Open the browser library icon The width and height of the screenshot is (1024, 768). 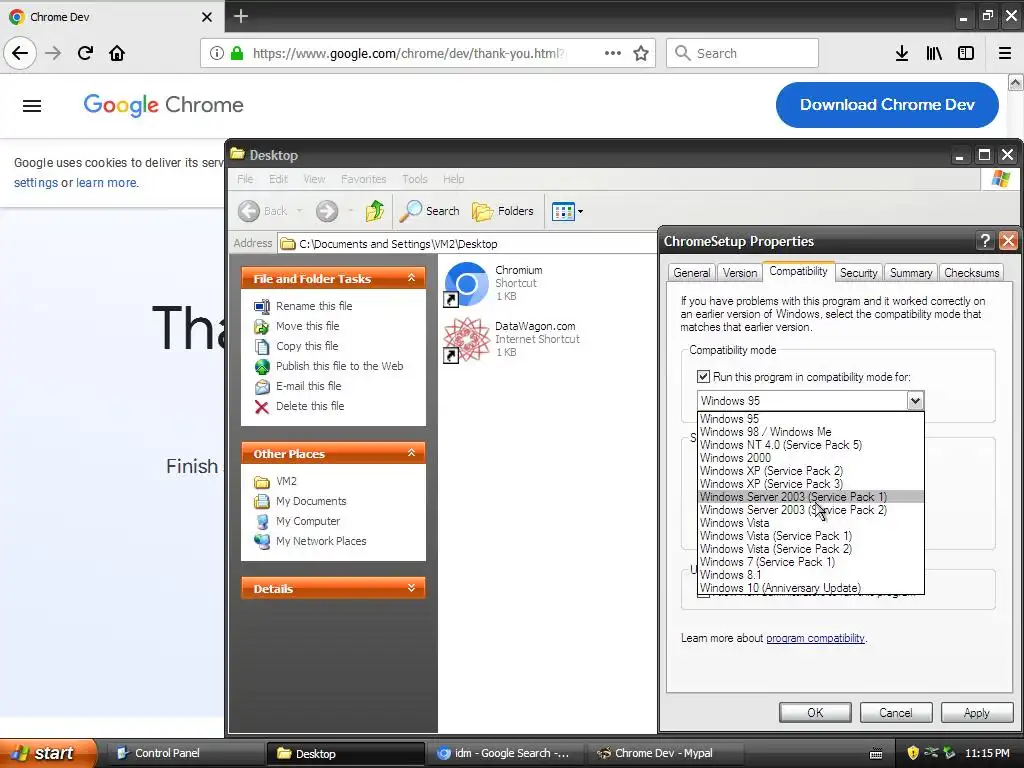pos(934,53)
